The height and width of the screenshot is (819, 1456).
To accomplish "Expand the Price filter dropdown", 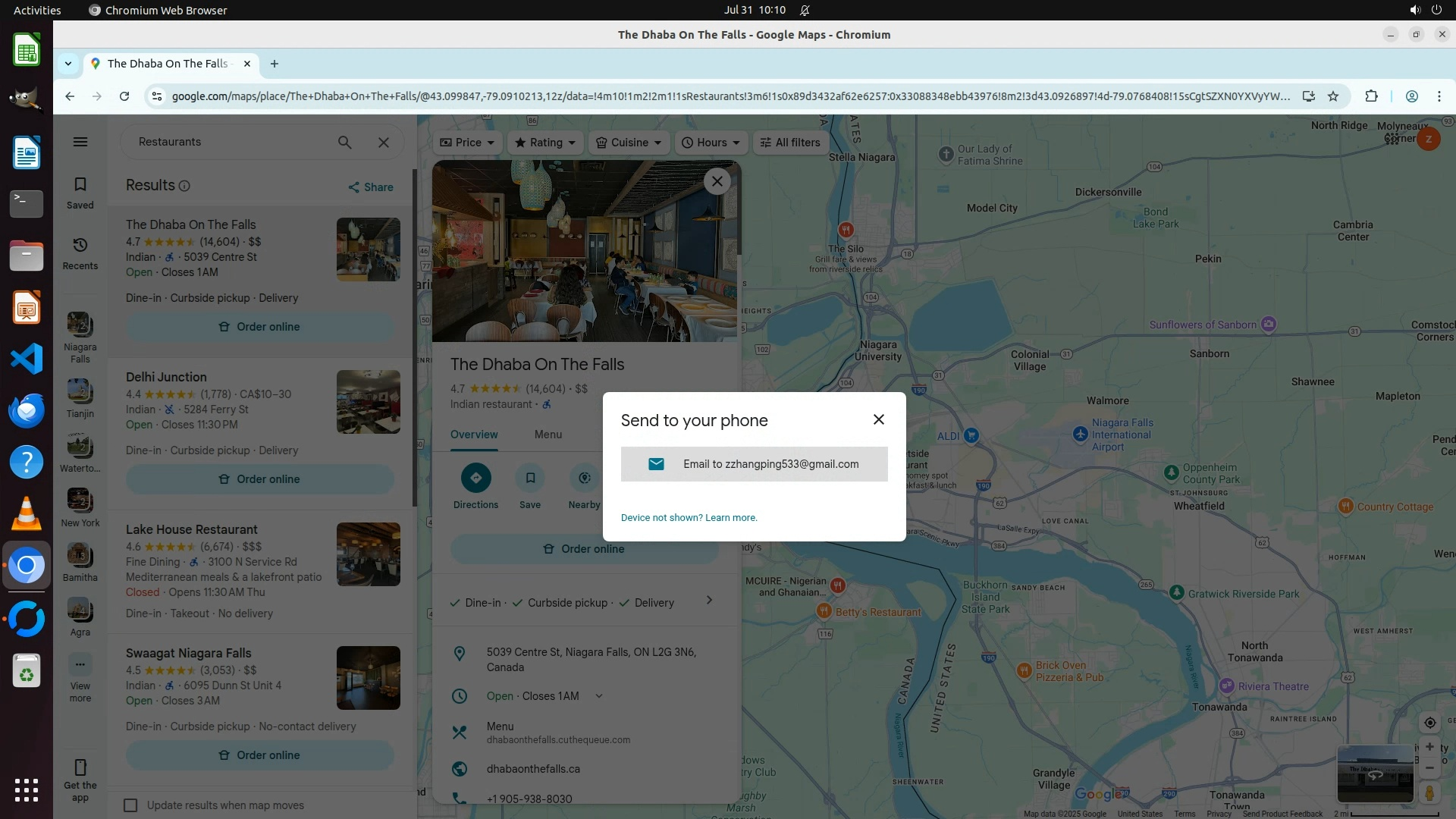I will point(467,143).
